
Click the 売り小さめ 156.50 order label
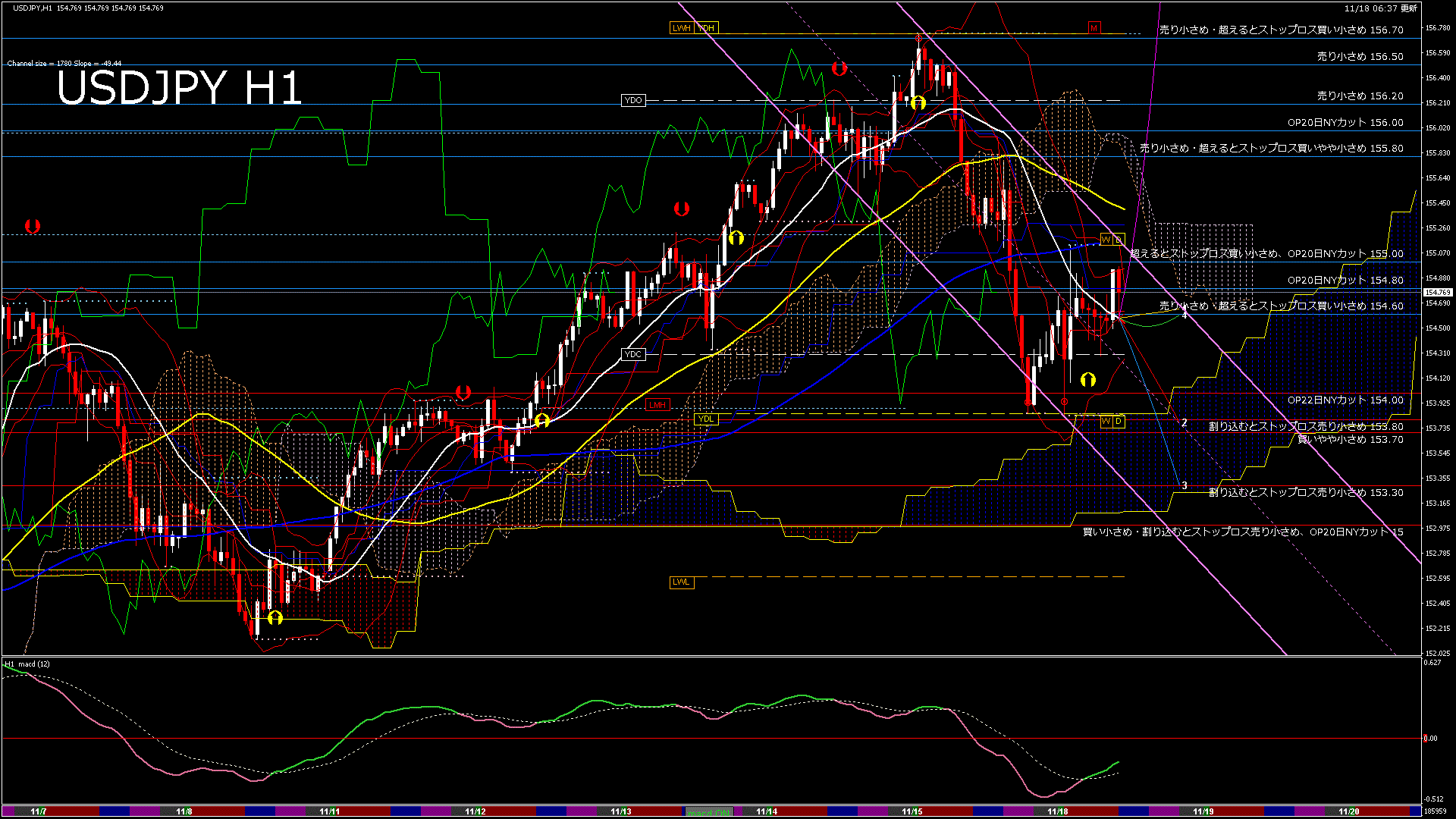(x=1360, y=57)
